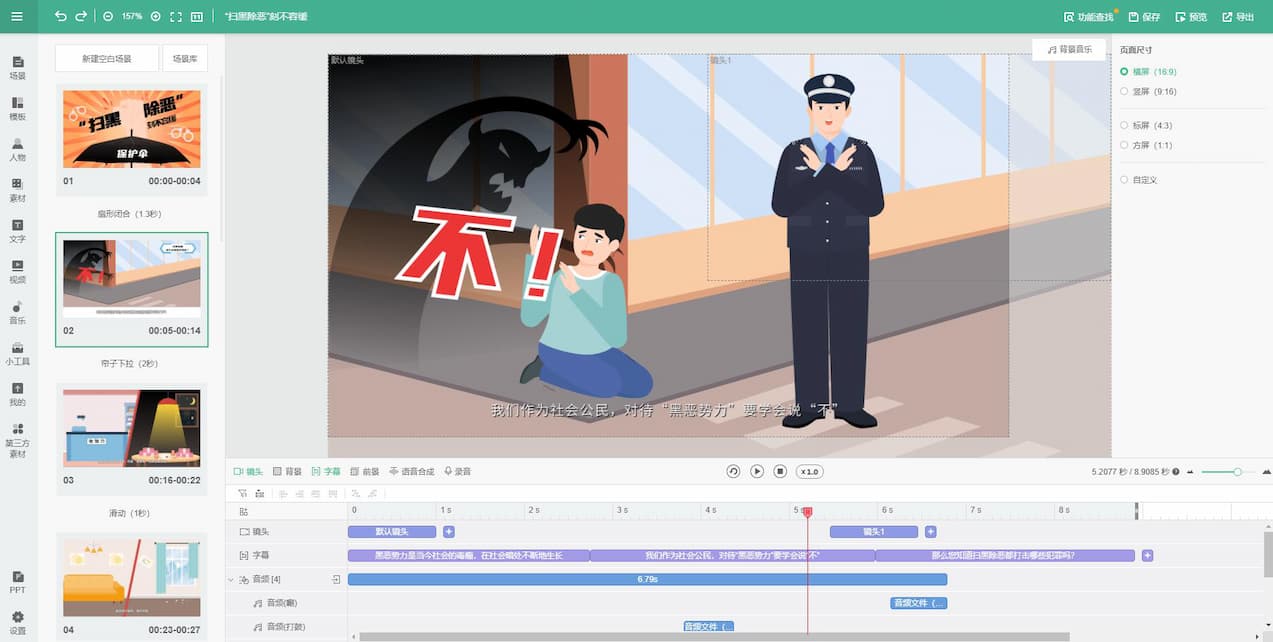The image size is (1273, 642).
Task: Choose the 方屏 (1:1) page size option
Action: [x=1125, y=145]
